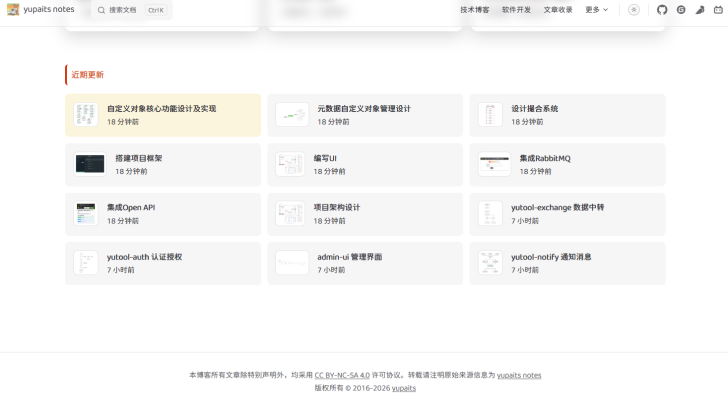Open article yutool-exchange 数据中转
Screen dimensions: 728x399
click(x=567, y=214)
